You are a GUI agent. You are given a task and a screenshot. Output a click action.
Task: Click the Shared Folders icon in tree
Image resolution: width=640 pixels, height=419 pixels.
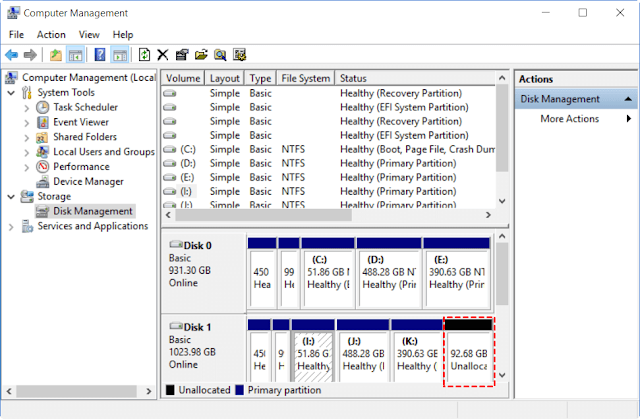pyautogui.click(x=42, y=137)
